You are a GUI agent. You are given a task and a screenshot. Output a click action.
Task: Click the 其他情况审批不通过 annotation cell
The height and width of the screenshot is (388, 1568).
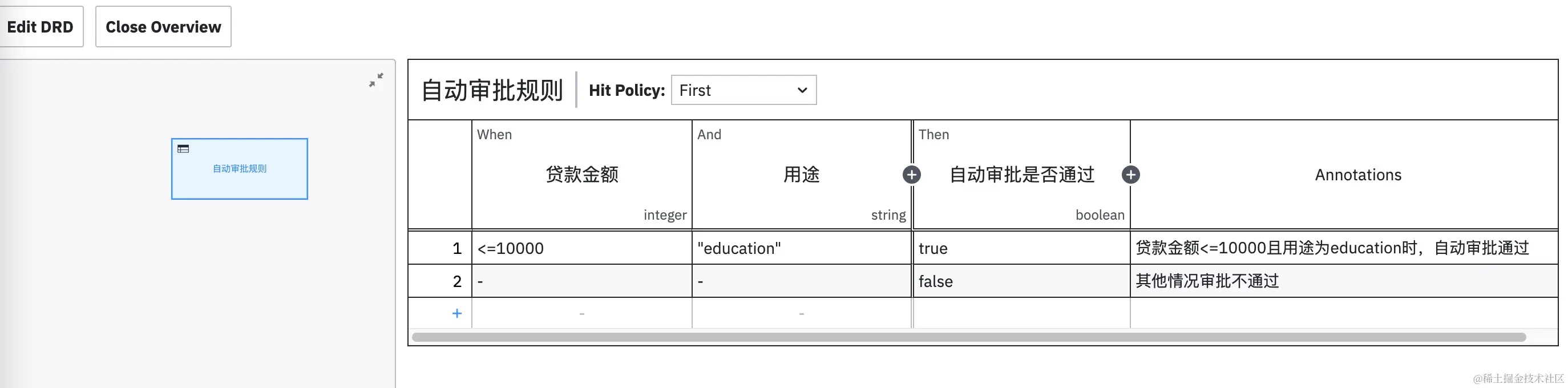[x=1344, y=281]
